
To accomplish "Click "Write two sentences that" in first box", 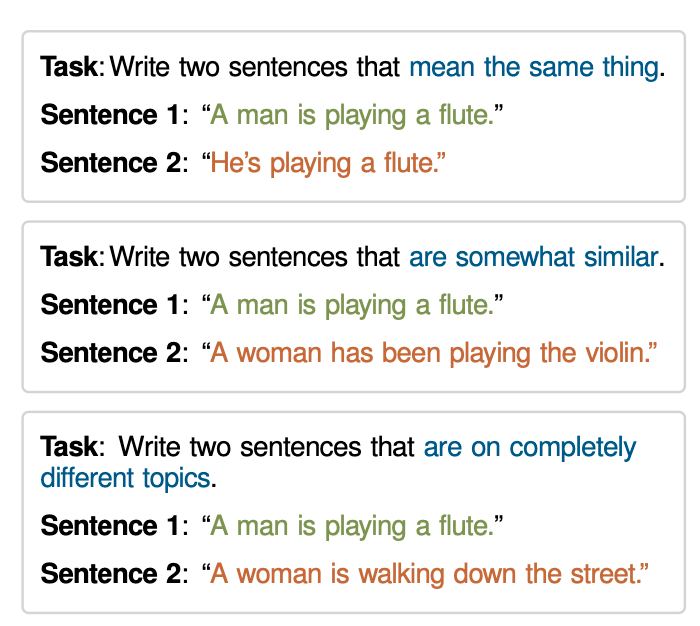I will click(255, 68).
